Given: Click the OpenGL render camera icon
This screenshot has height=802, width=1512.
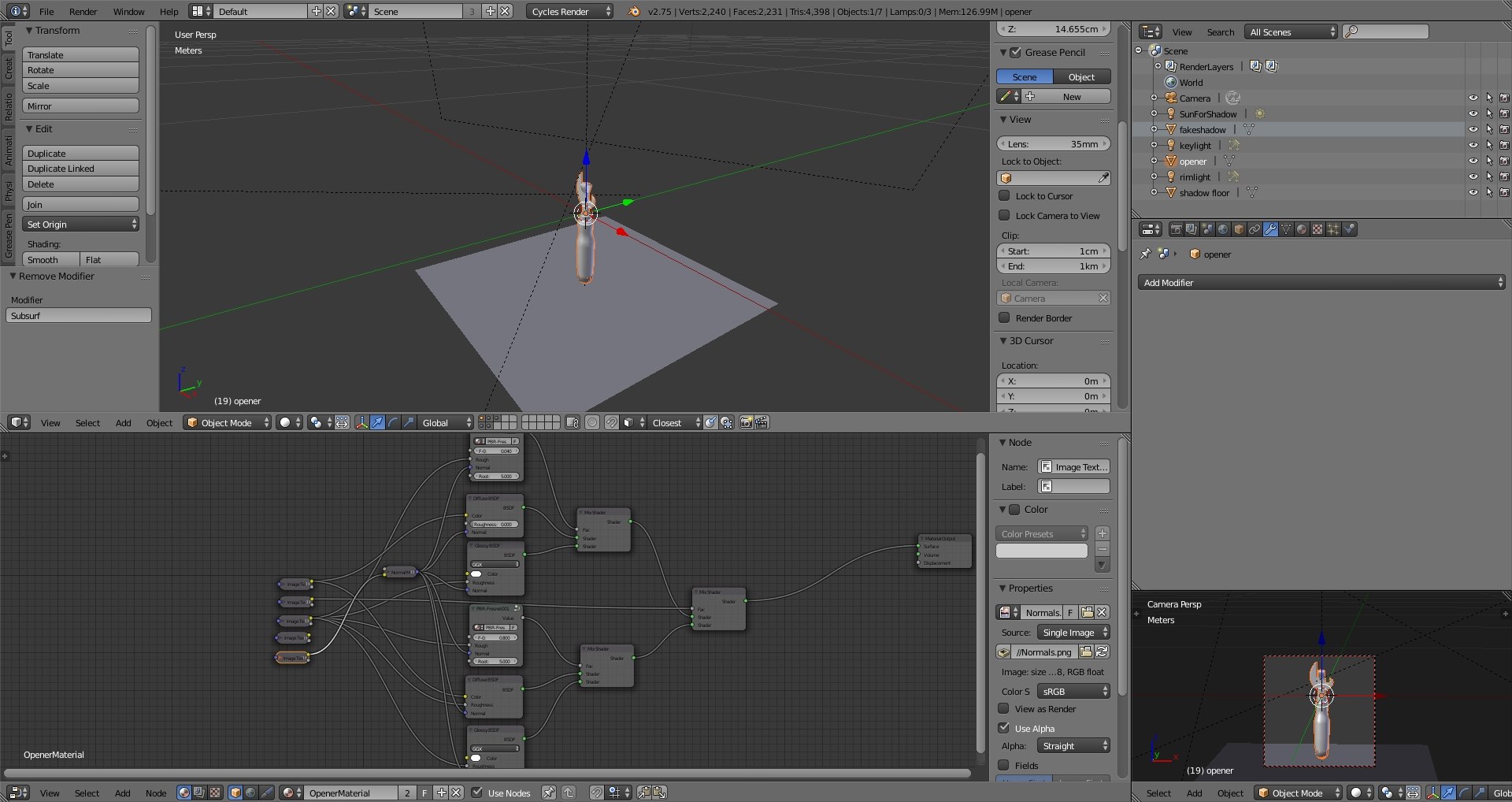Looking at the screenshot, I should point(746,423).
